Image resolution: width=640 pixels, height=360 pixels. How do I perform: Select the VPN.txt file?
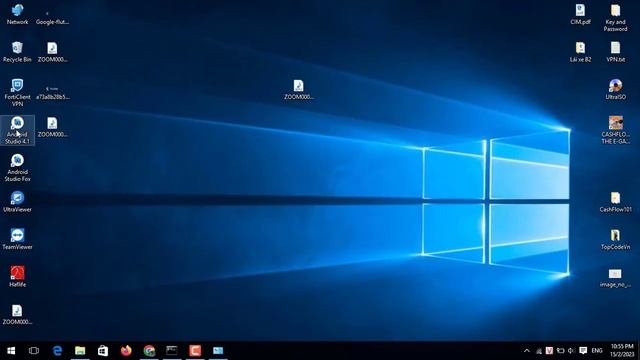(x=615, y=52)
